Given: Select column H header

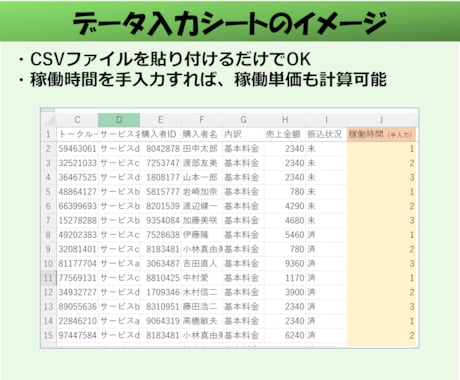Looking at the screenshot, I should [x=285, y=120].
